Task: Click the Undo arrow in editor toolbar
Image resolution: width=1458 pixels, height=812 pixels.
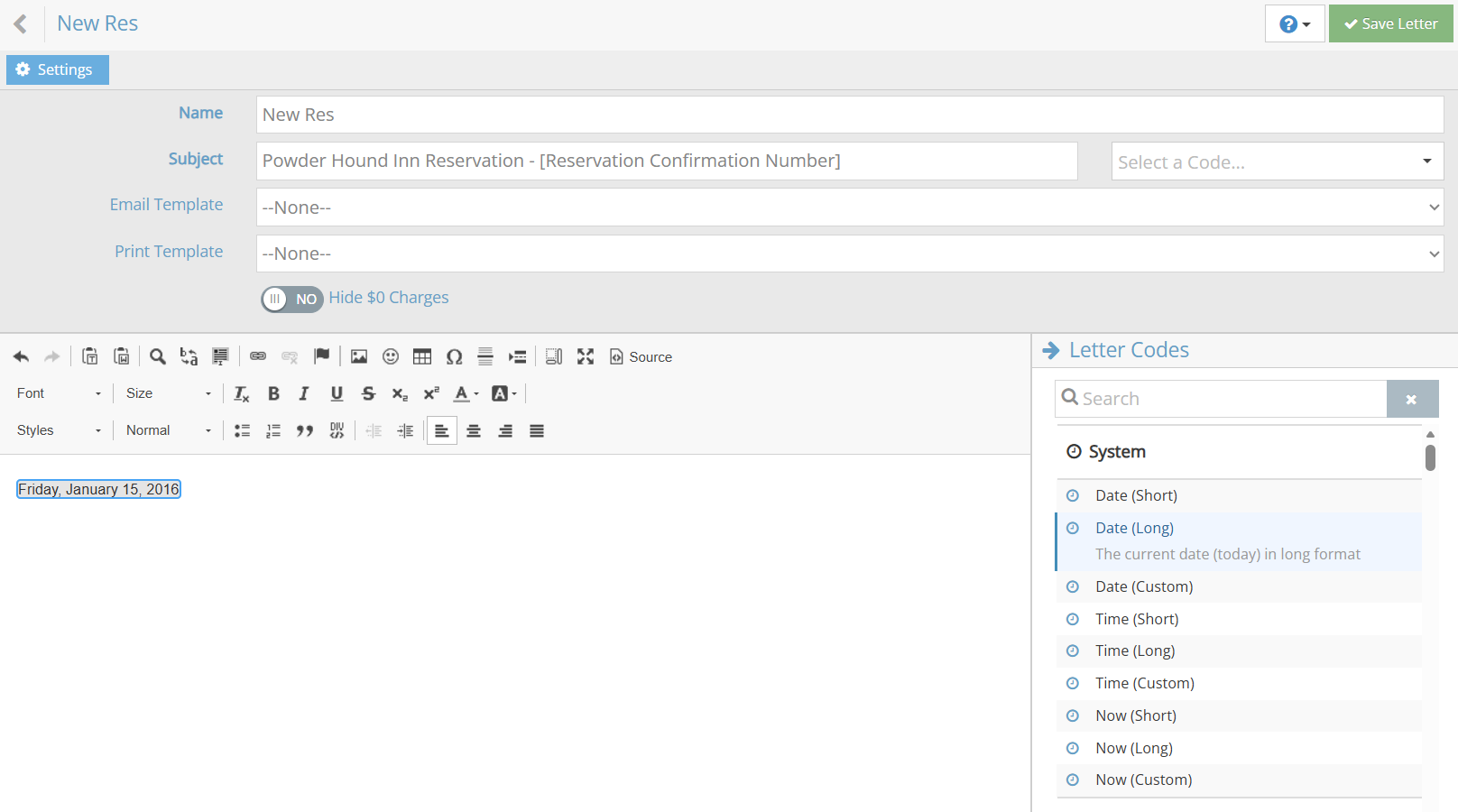Action: point(22,357)
